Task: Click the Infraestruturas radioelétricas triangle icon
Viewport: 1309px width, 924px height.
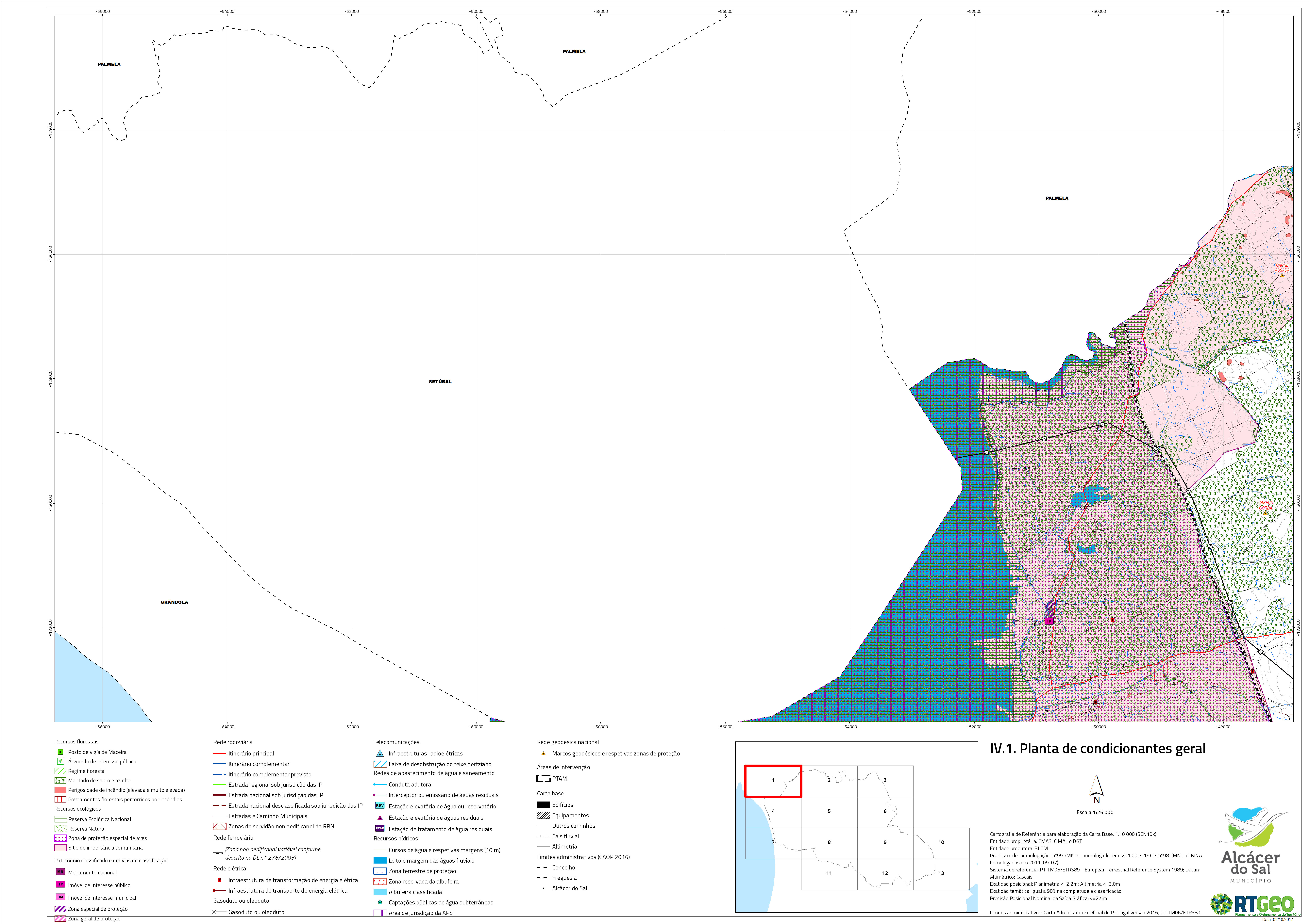Action: coord(380,754)
